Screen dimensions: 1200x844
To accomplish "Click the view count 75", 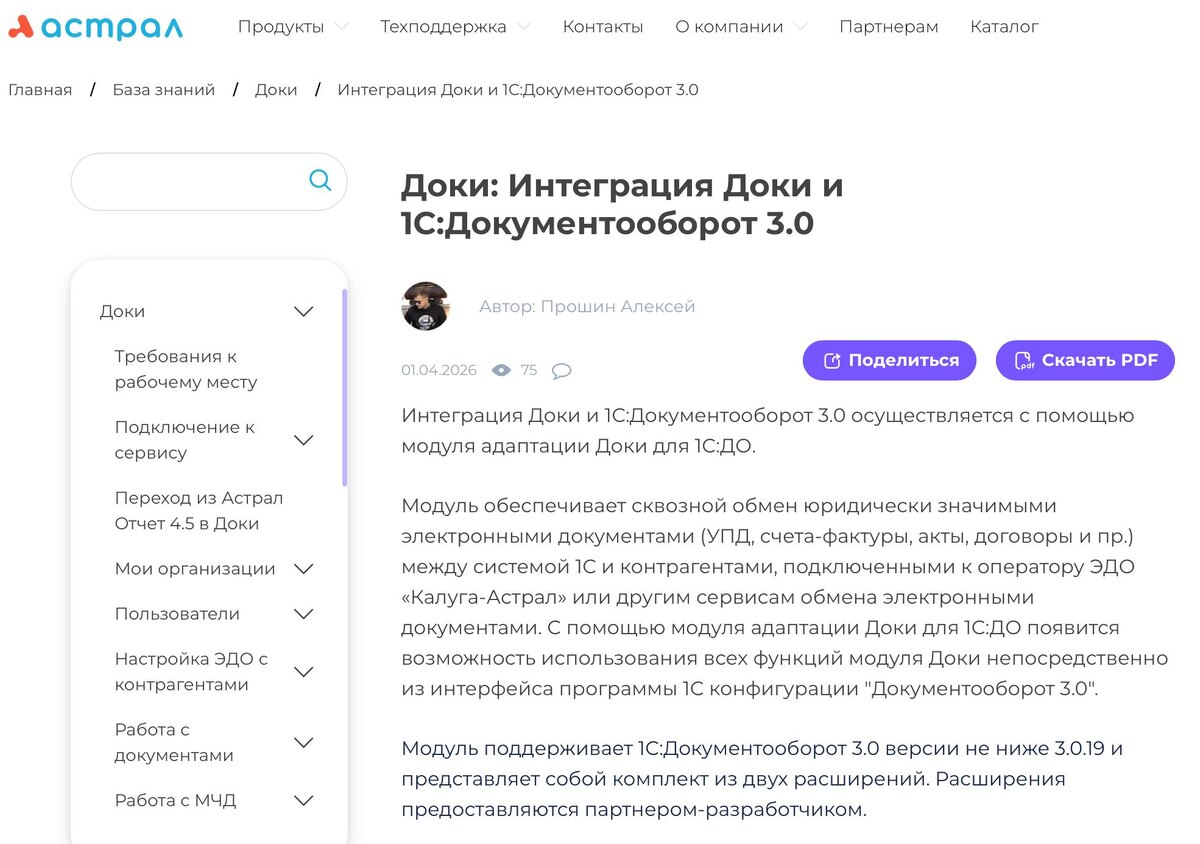I will coord(529,370).
